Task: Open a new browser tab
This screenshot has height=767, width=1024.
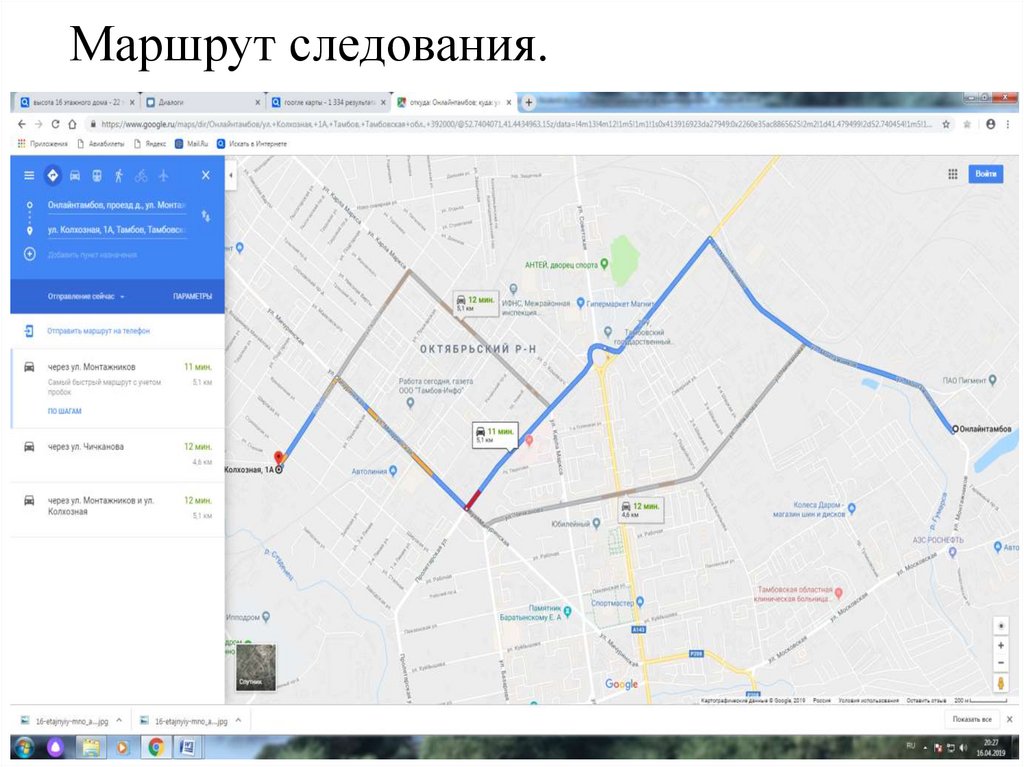Action: tap(528, 102)
